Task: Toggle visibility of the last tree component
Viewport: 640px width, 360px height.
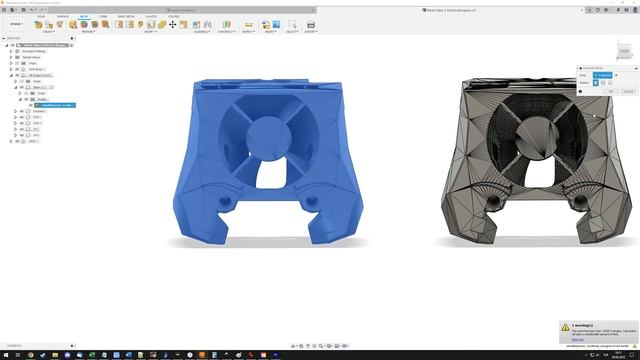Action: (x=17, y=141)
